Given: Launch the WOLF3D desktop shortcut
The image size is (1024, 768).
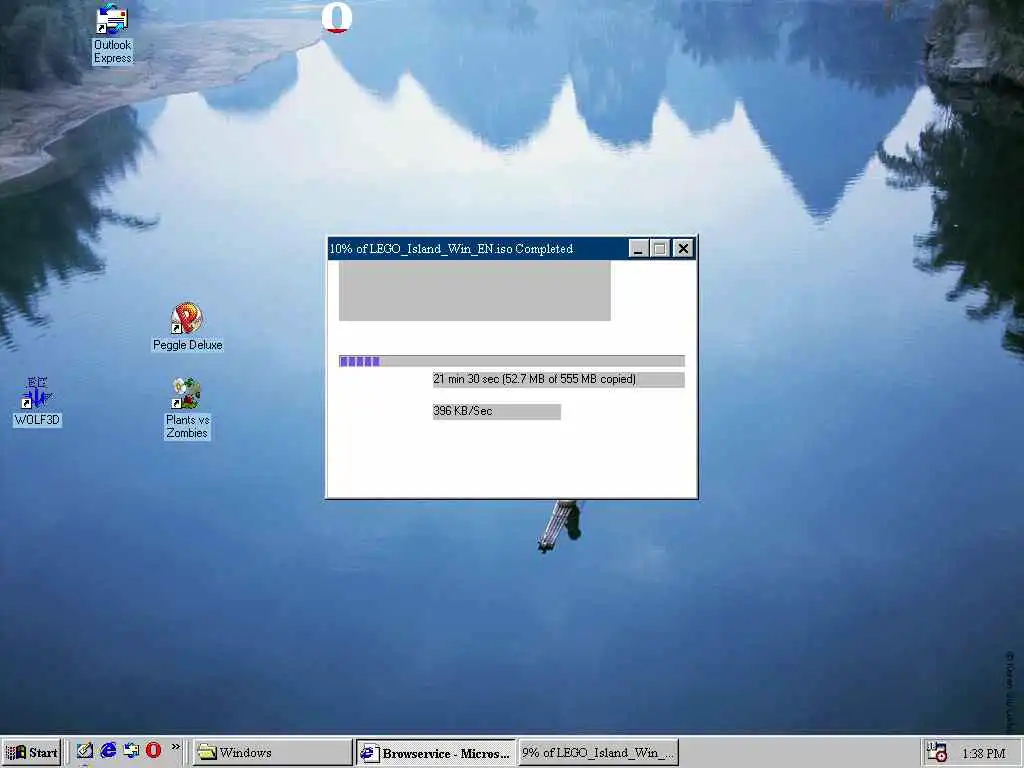Looking at the screenshot, I should pos(37,402).
